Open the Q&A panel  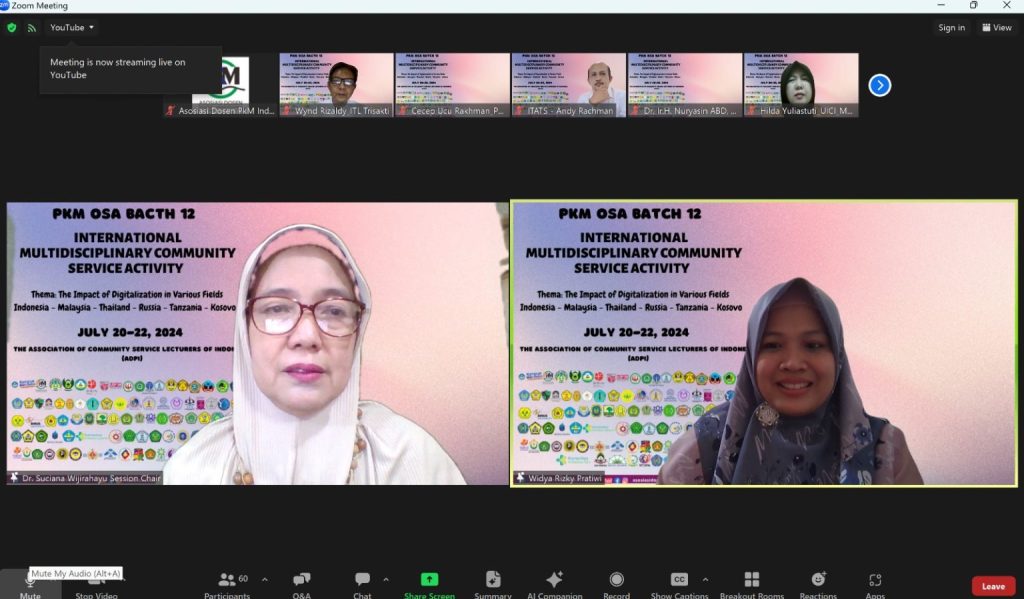coord(301,583)
